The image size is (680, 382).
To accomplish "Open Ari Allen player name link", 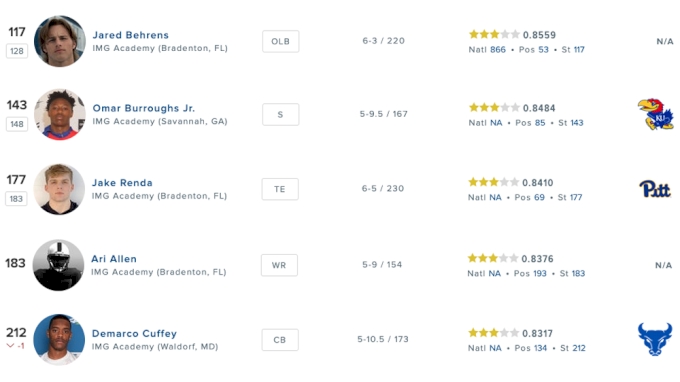I will (114, 258).
